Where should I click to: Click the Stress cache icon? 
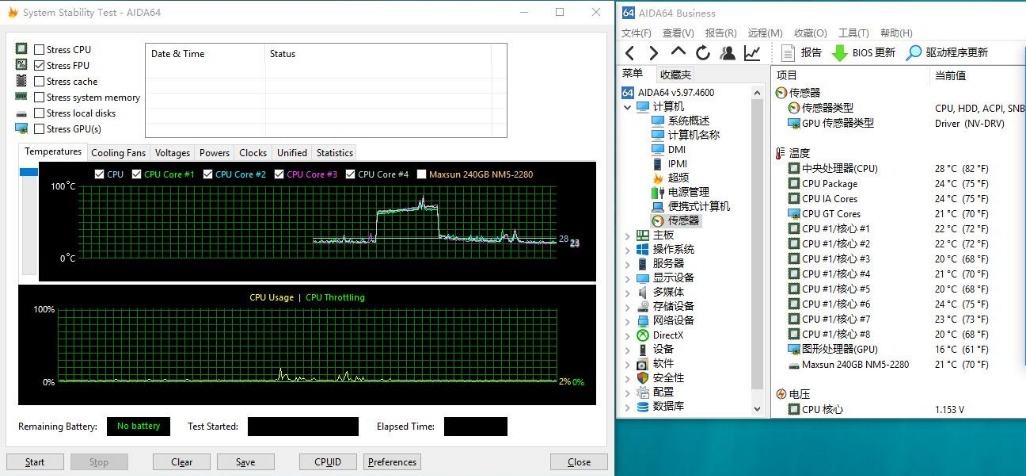click(22, 81)
